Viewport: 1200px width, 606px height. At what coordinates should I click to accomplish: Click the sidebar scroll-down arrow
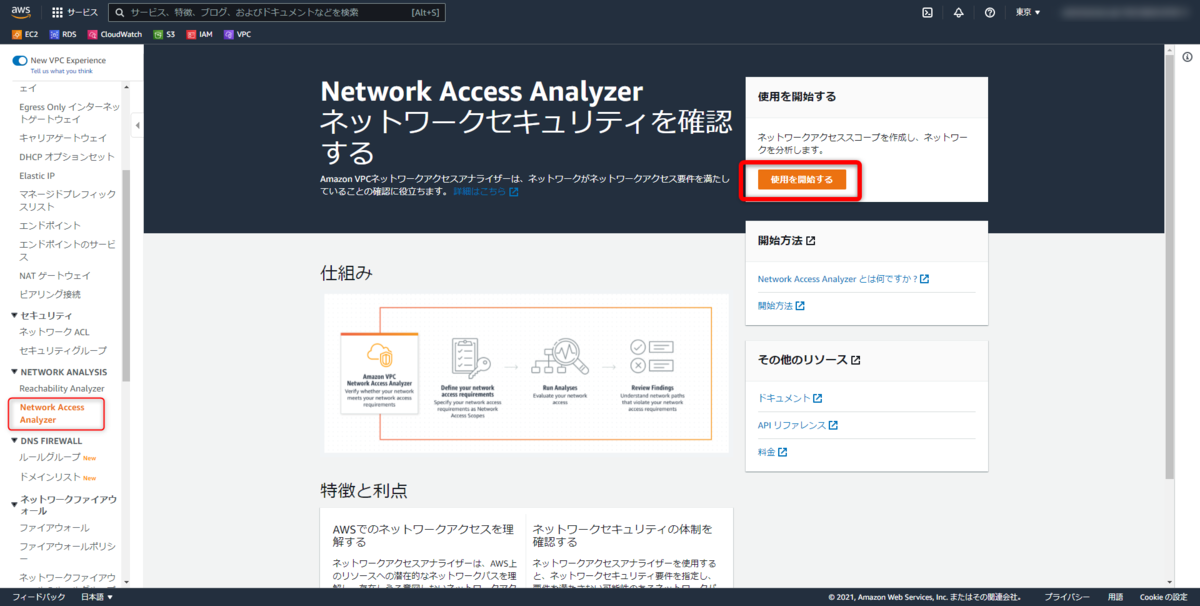point(125,582)
